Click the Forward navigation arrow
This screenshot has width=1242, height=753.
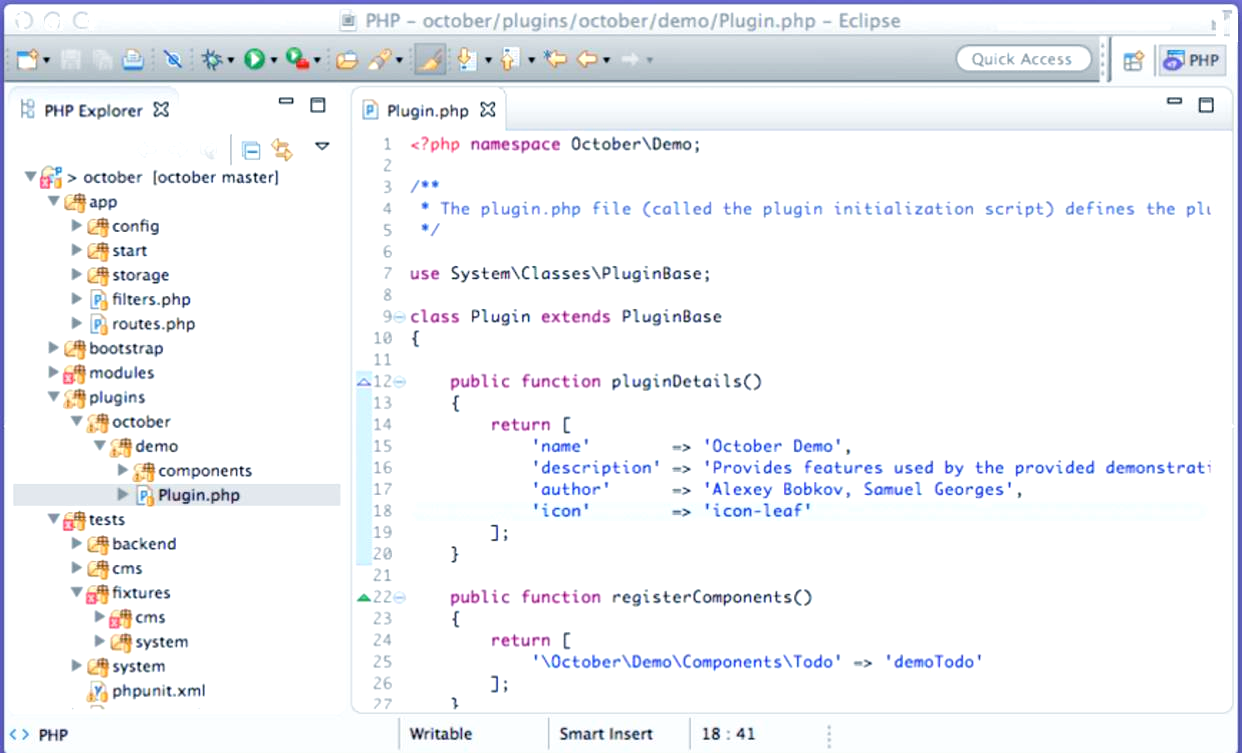click(630, 60)
